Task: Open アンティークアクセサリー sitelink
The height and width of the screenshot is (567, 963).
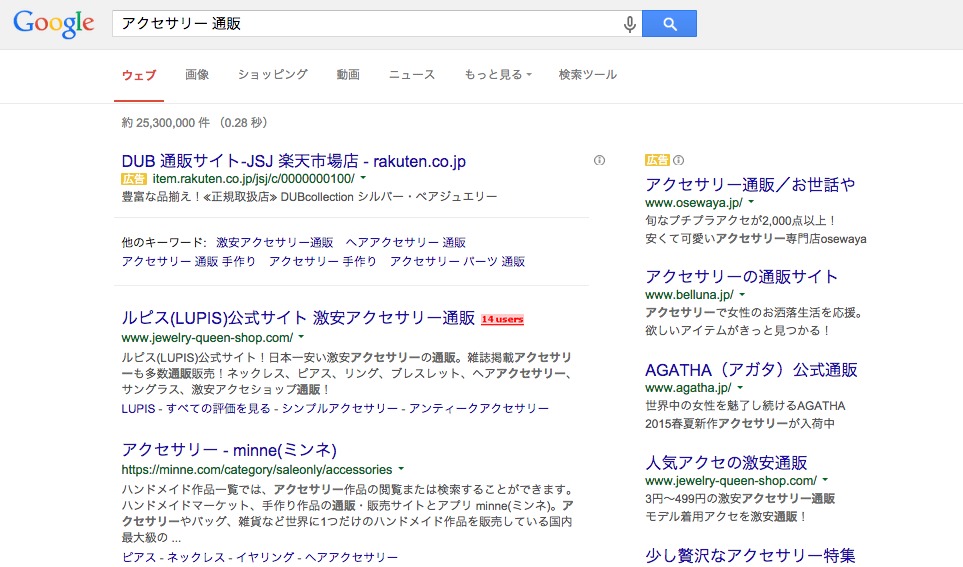Action: 479,409
